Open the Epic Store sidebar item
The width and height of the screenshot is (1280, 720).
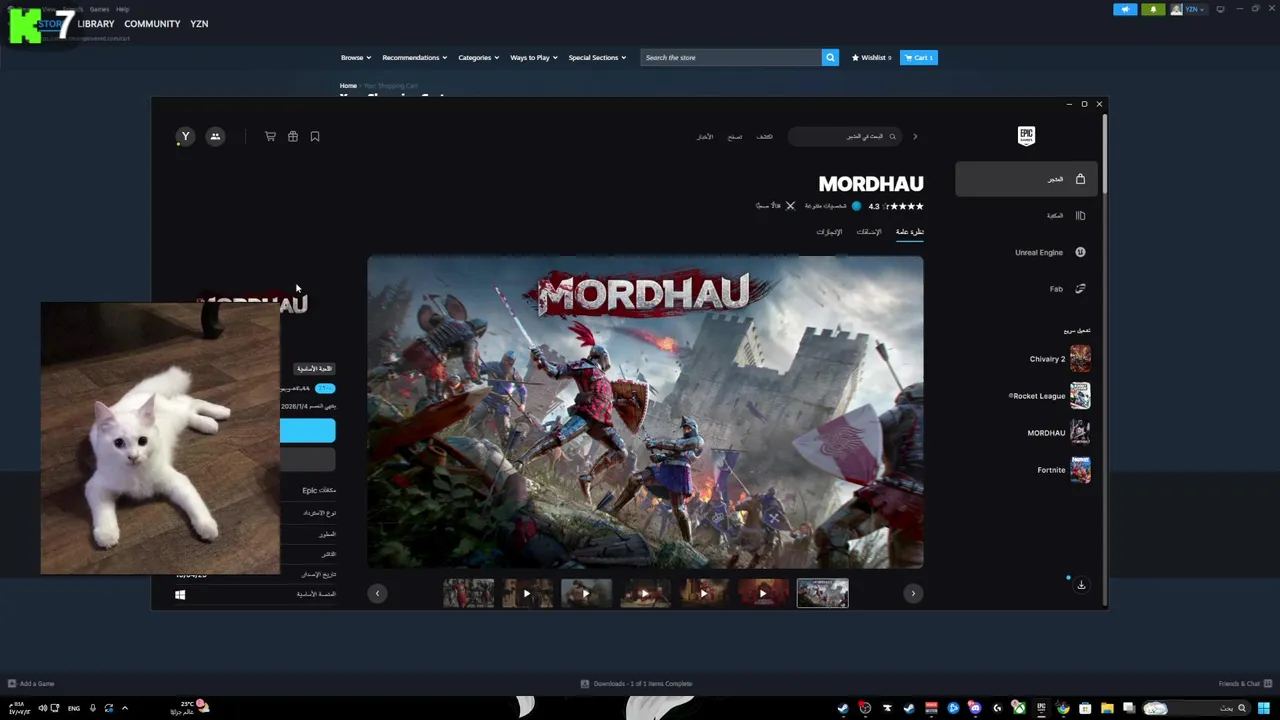coord(1026,179)
